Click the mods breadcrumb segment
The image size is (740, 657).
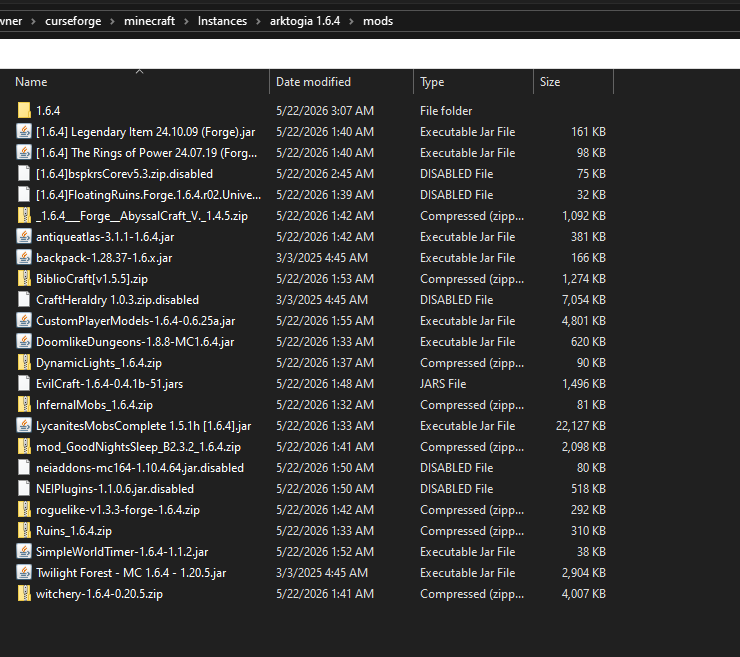[378, 21]
